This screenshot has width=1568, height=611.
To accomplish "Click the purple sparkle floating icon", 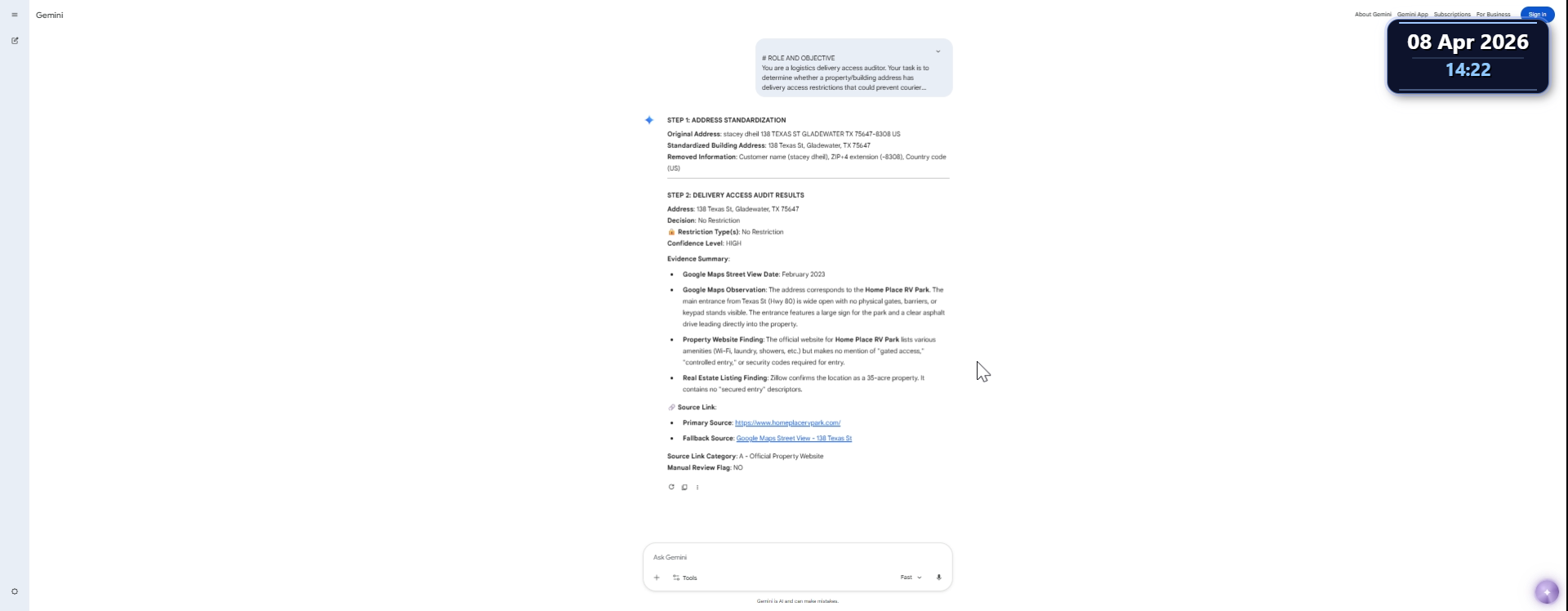I will click(x=1546, y=591).
